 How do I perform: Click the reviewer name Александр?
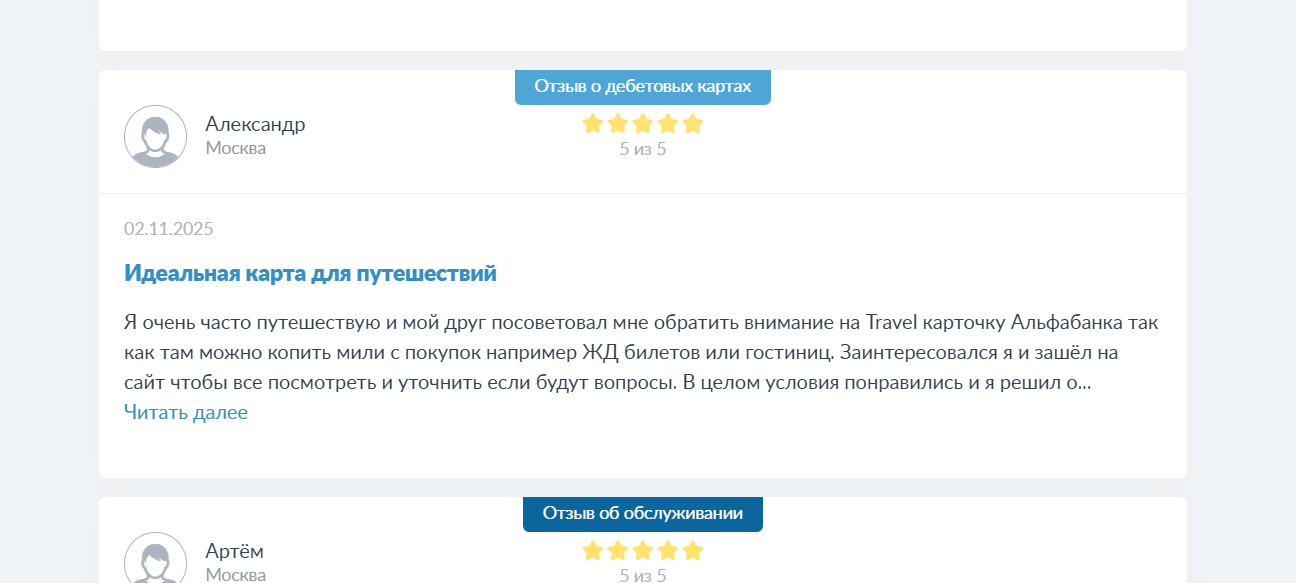[255, 124]
